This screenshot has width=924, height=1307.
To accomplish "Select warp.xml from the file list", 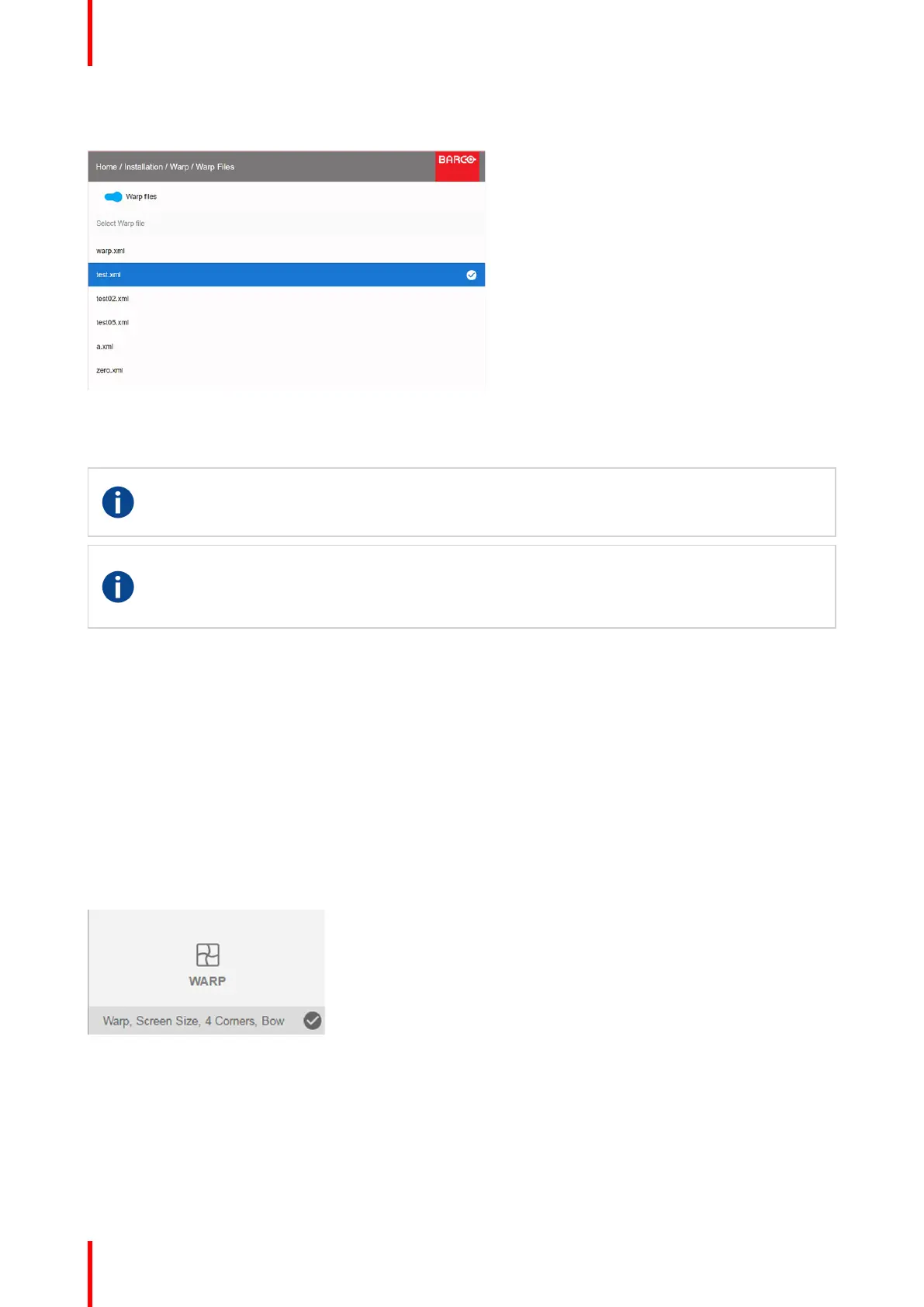I will point(286,251).
